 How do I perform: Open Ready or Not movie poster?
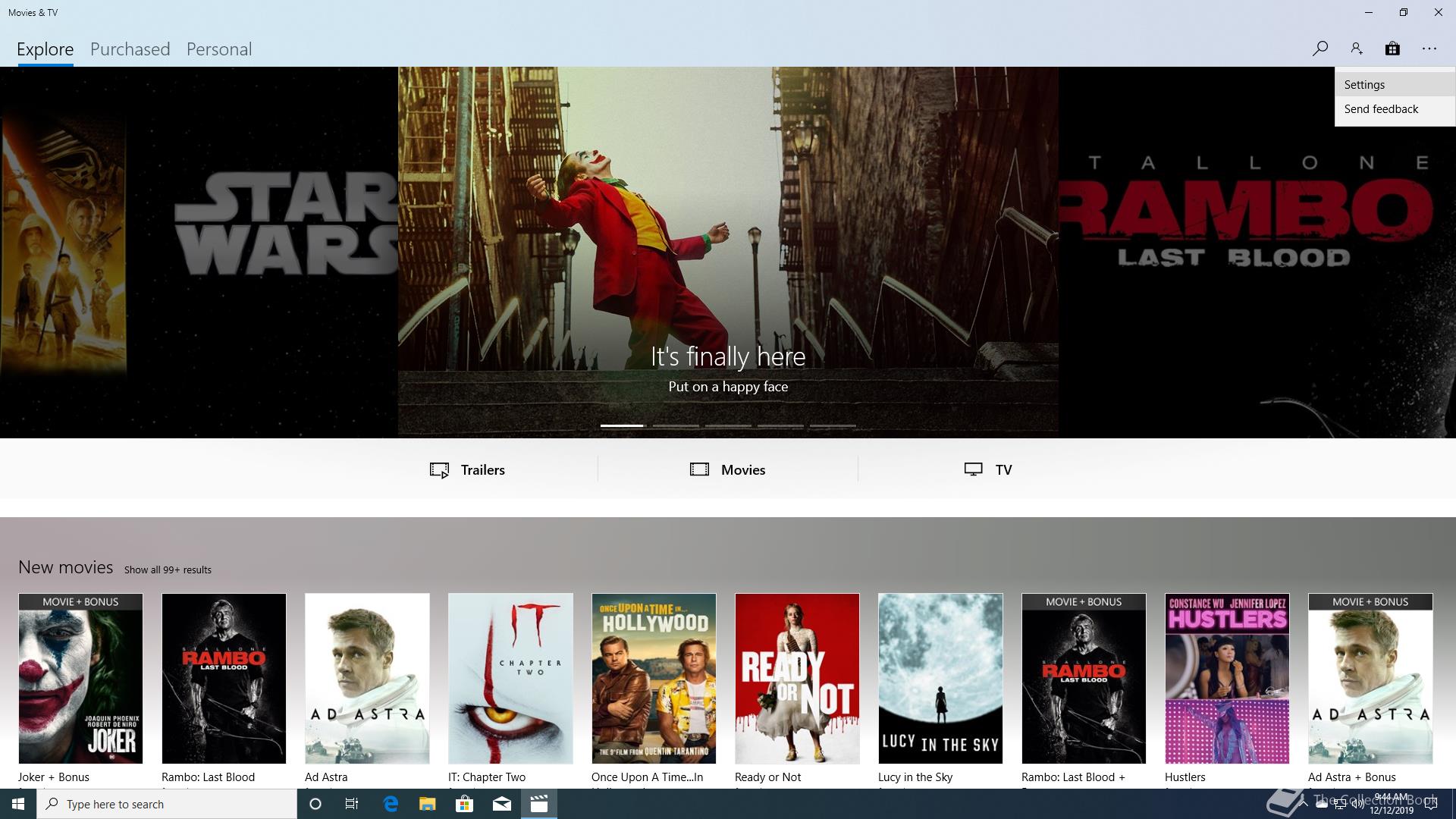pos(797,679)
